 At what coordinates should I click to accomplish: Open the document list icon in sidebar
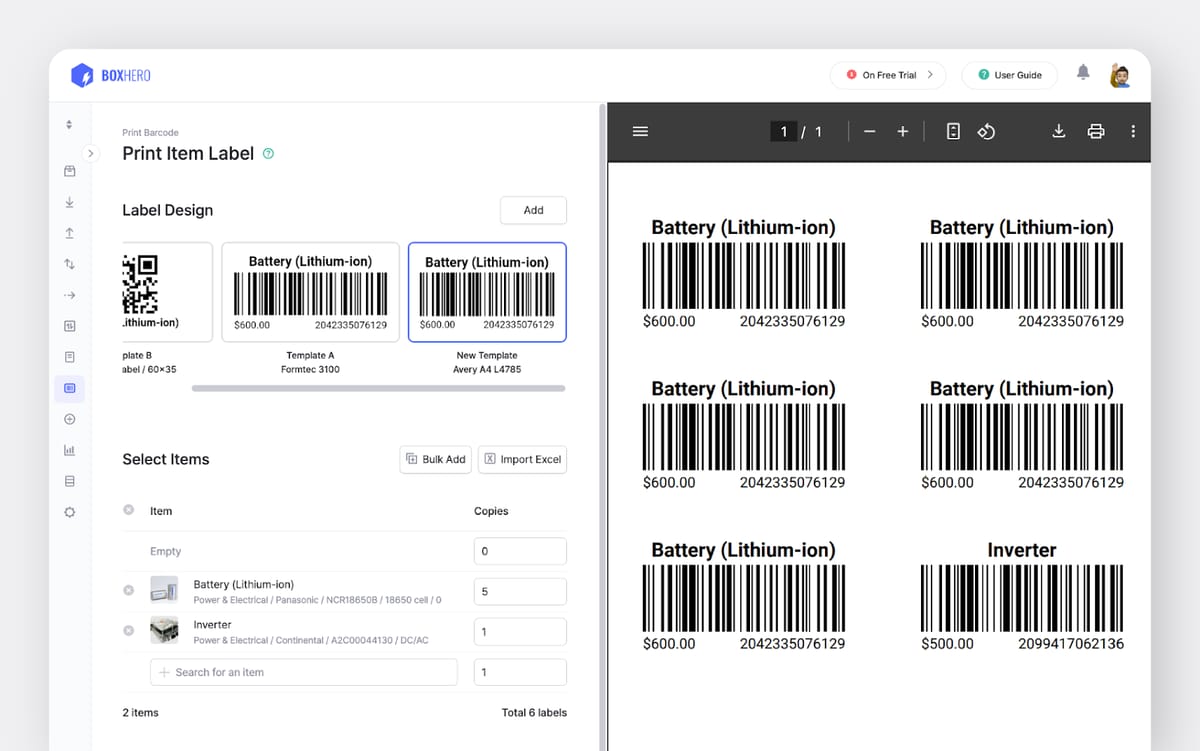(x=69, y=357)
